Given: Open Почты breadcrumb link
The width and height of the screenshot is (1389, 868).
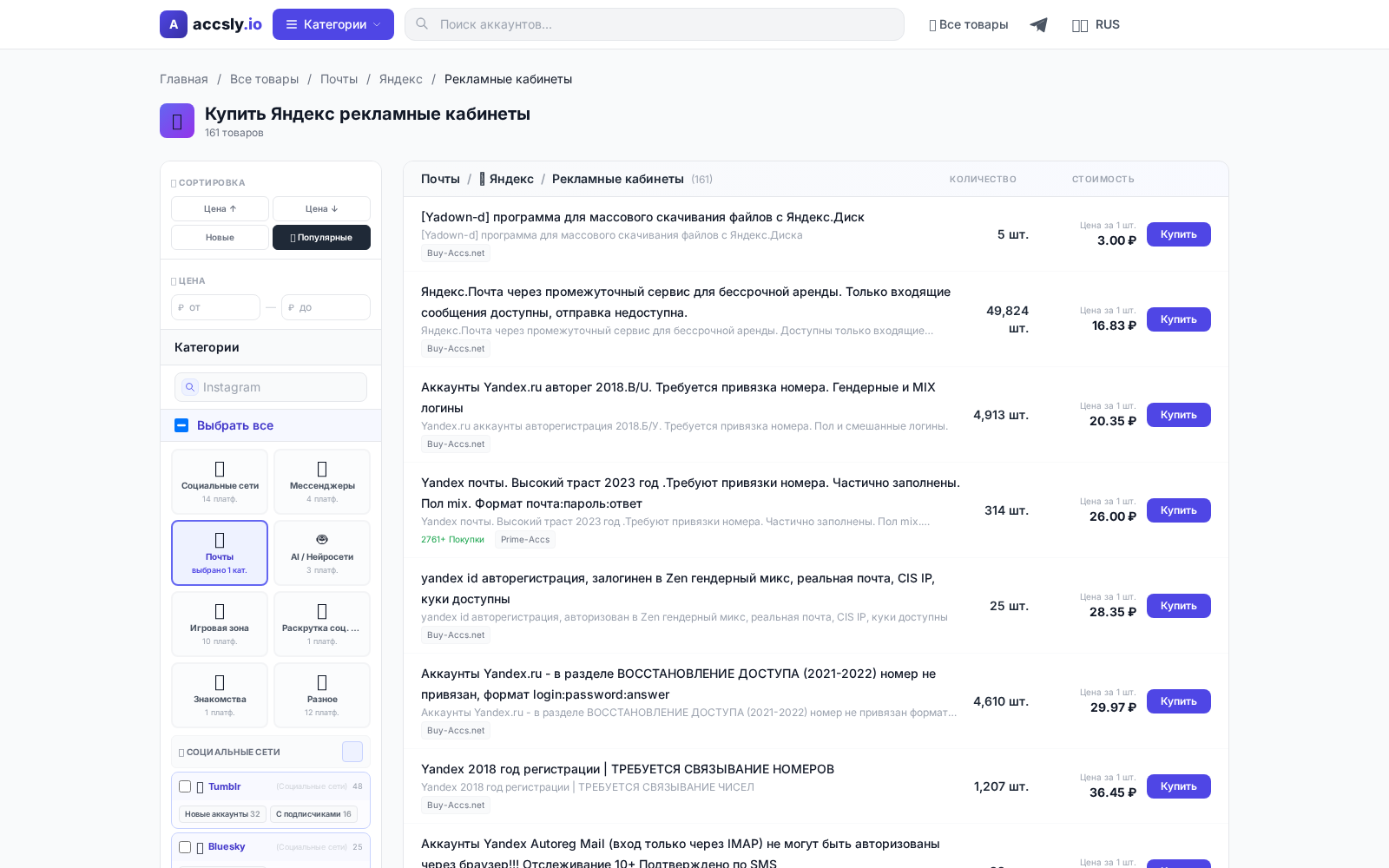Looking at the screenshot, I should point(339,79).
